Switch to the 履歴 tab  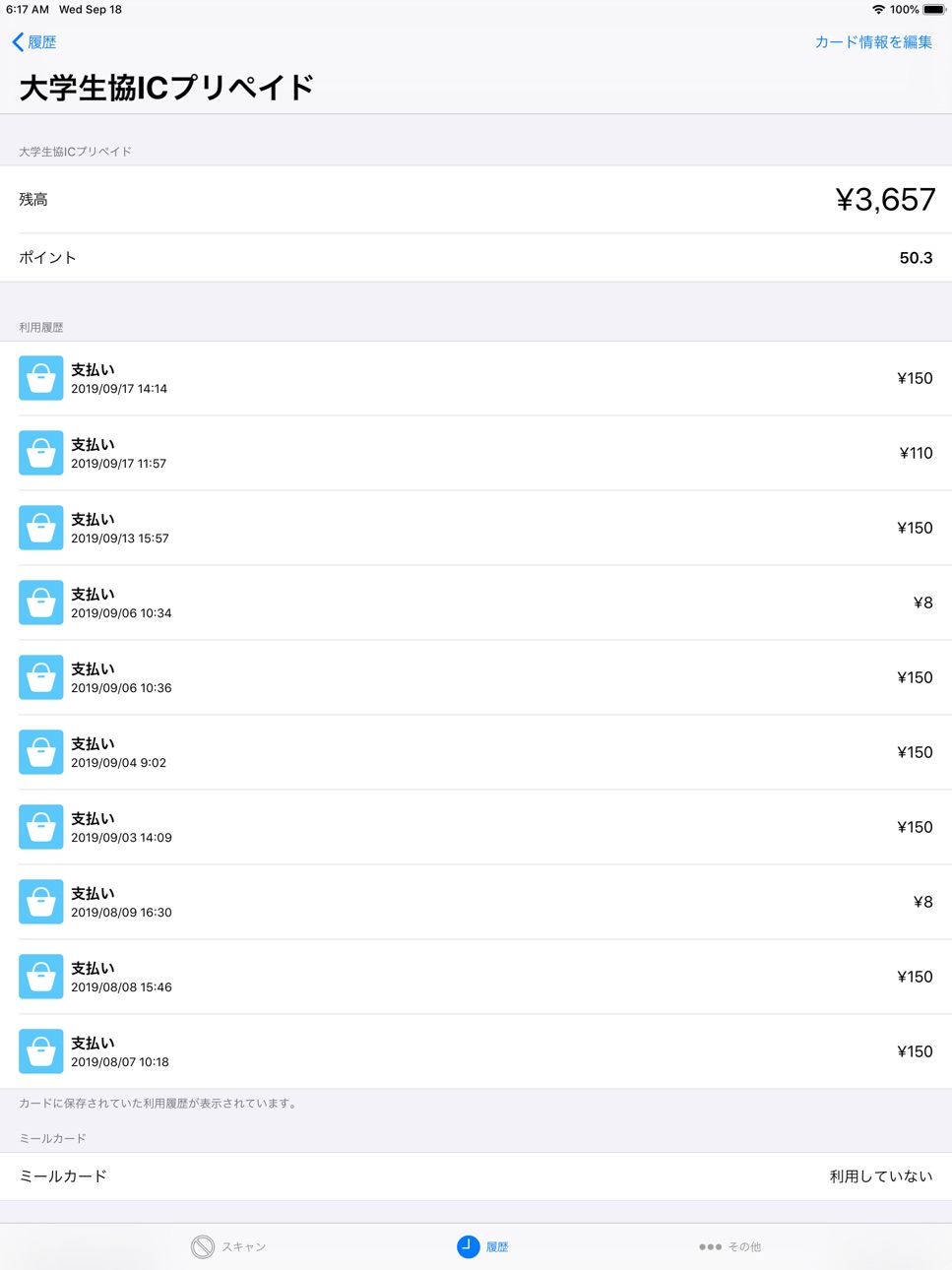click(482, 1246)
